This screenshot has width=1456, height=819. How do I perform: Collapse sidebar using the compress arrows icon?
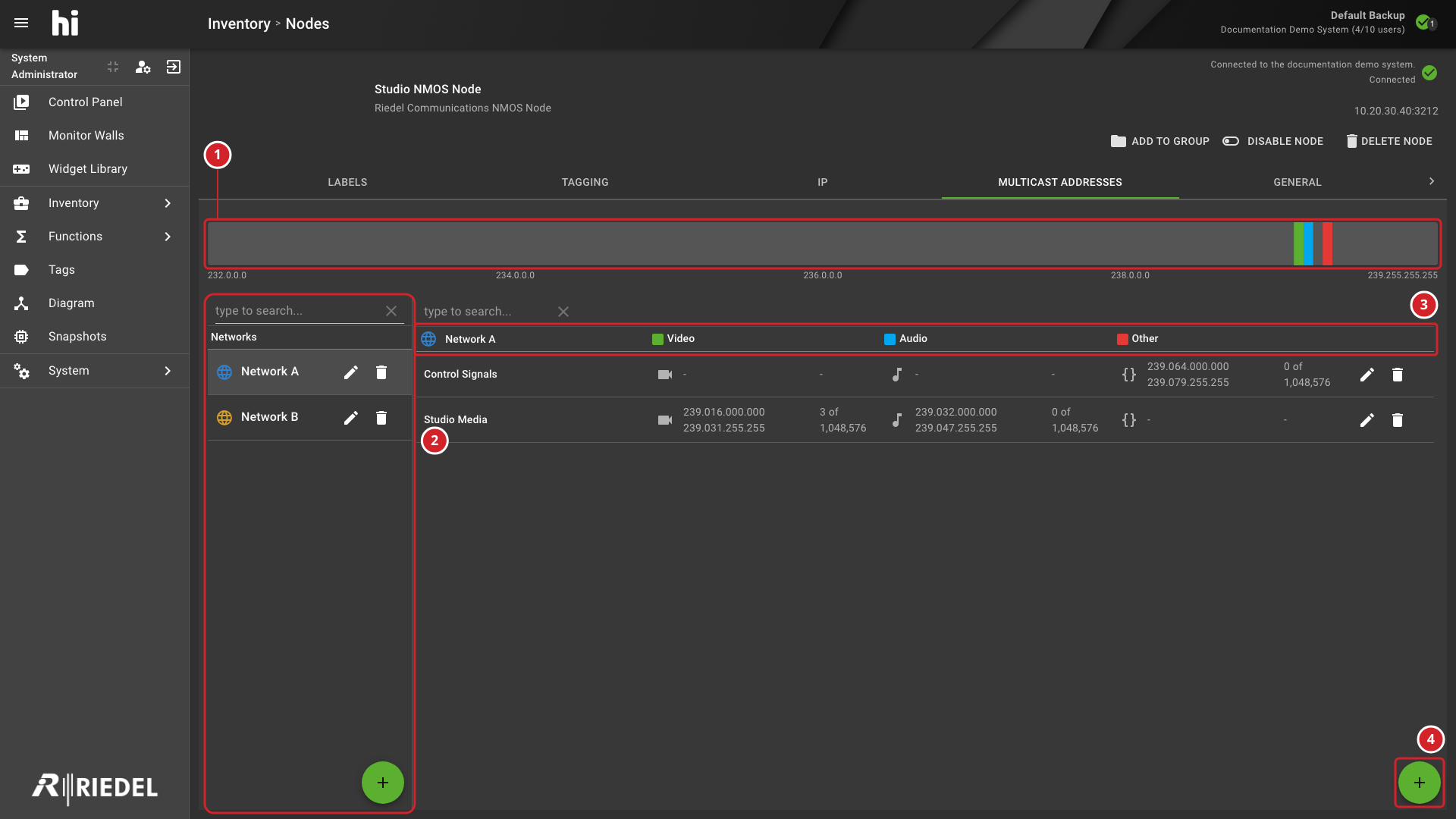click(113, 67)
